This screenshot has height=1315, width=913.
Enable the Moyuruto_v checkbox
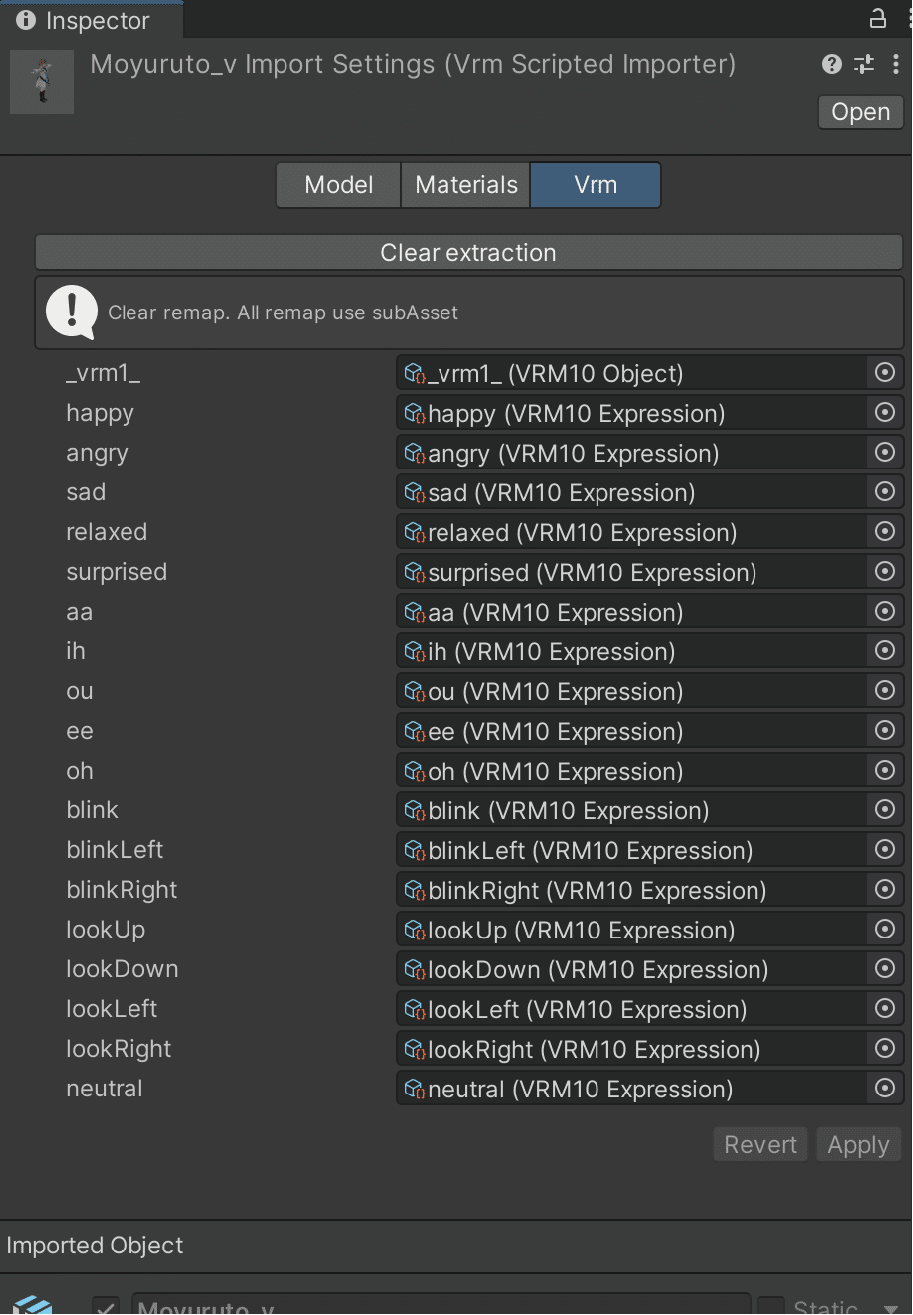click(106, 1307)
